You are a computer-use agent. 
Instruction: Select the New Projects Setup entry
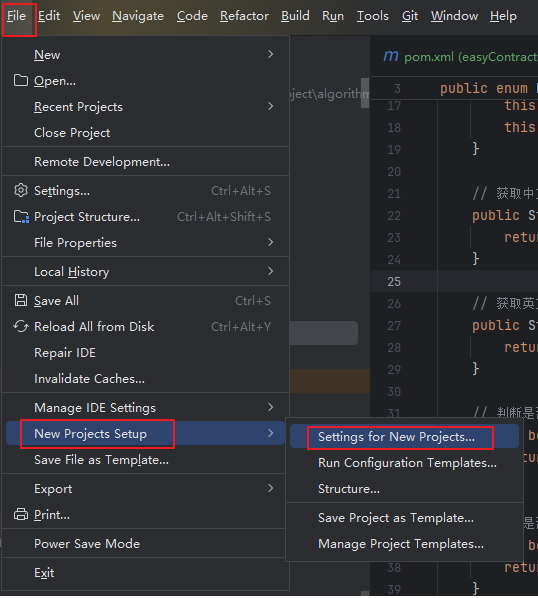[145, 433]
